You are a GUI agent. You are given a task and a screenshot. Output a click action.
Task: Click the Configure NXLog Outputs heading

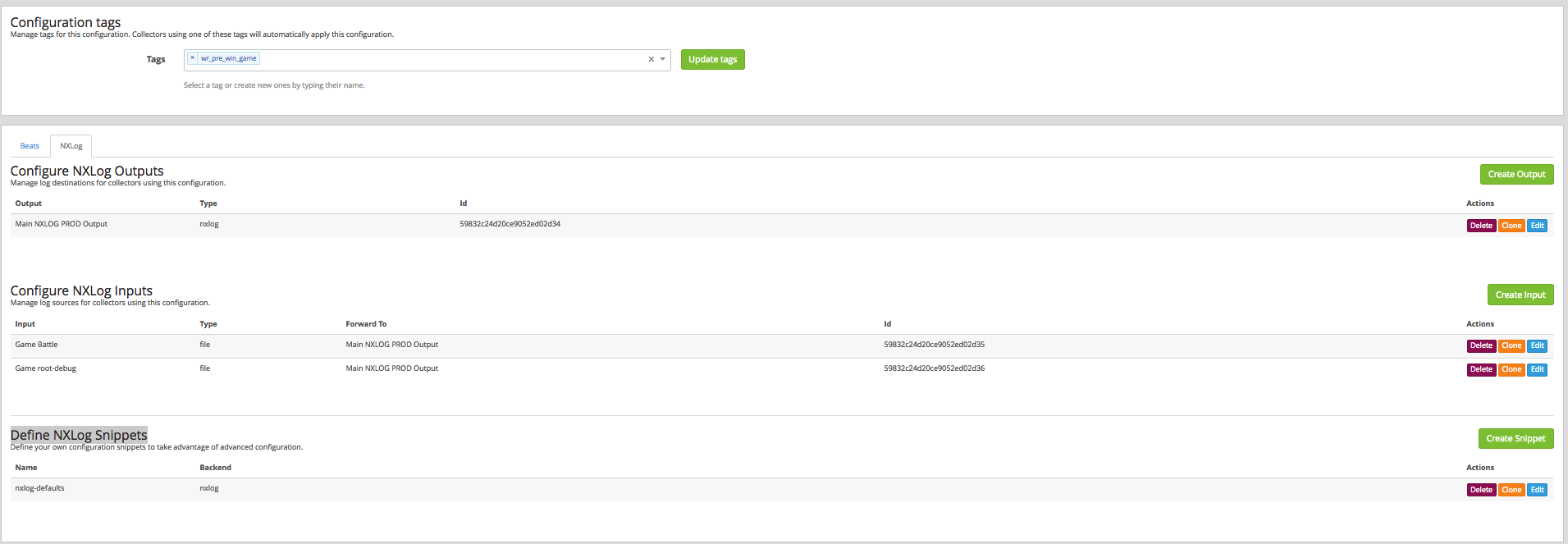(x=87, y=171)
